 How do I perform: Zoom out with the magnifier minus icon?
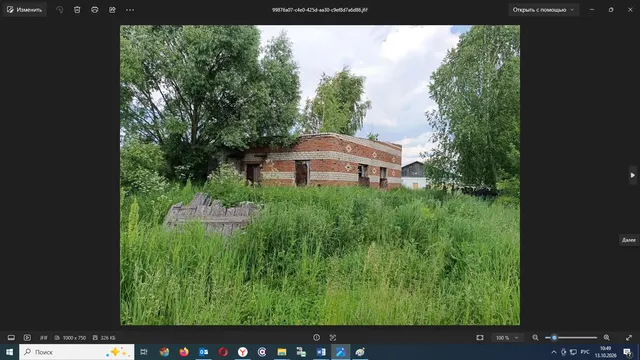click(x=536, y=338)
